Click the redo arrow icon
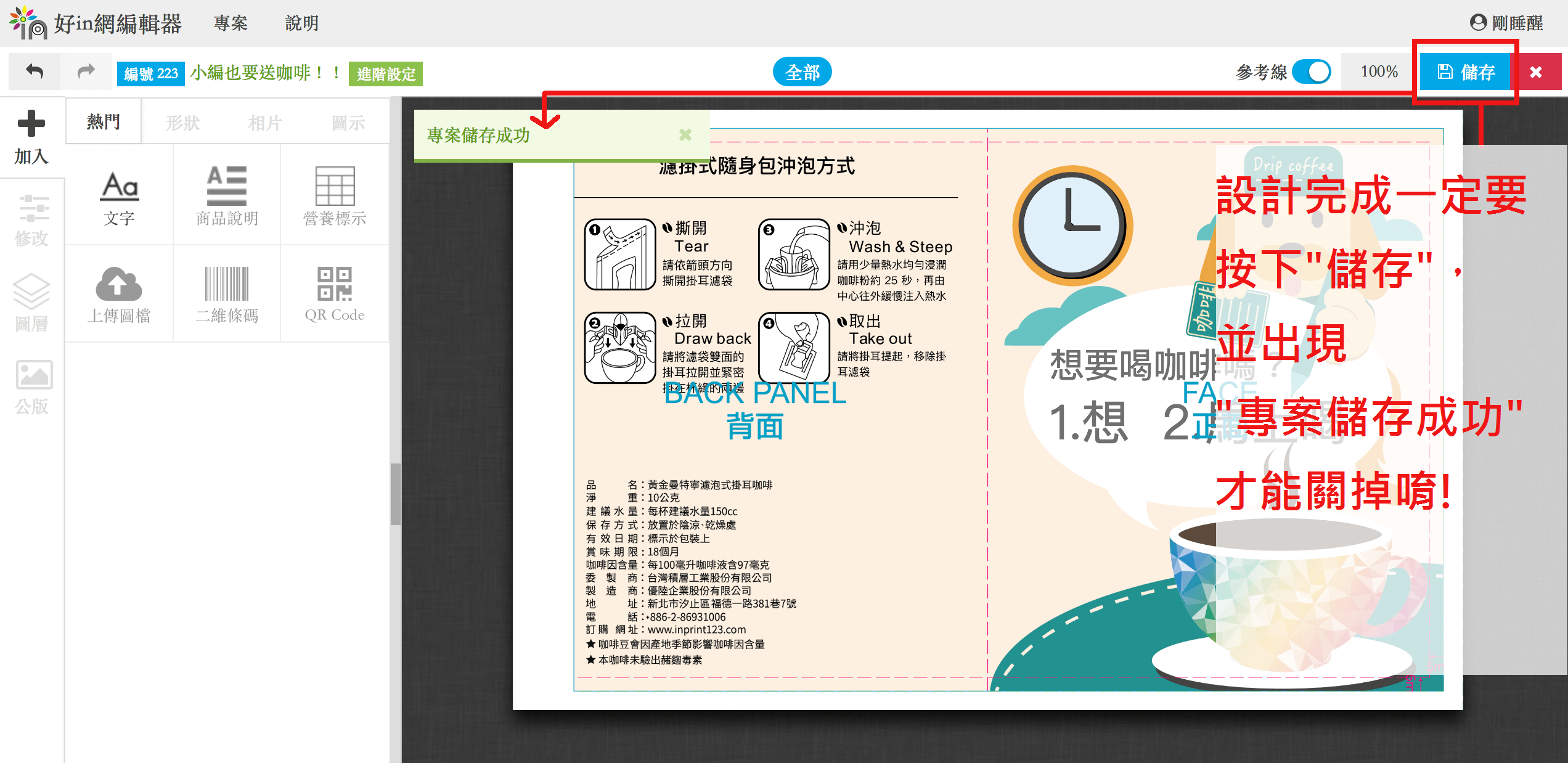1568x763 pixels. pyautogui.click(x=86, y=72)
